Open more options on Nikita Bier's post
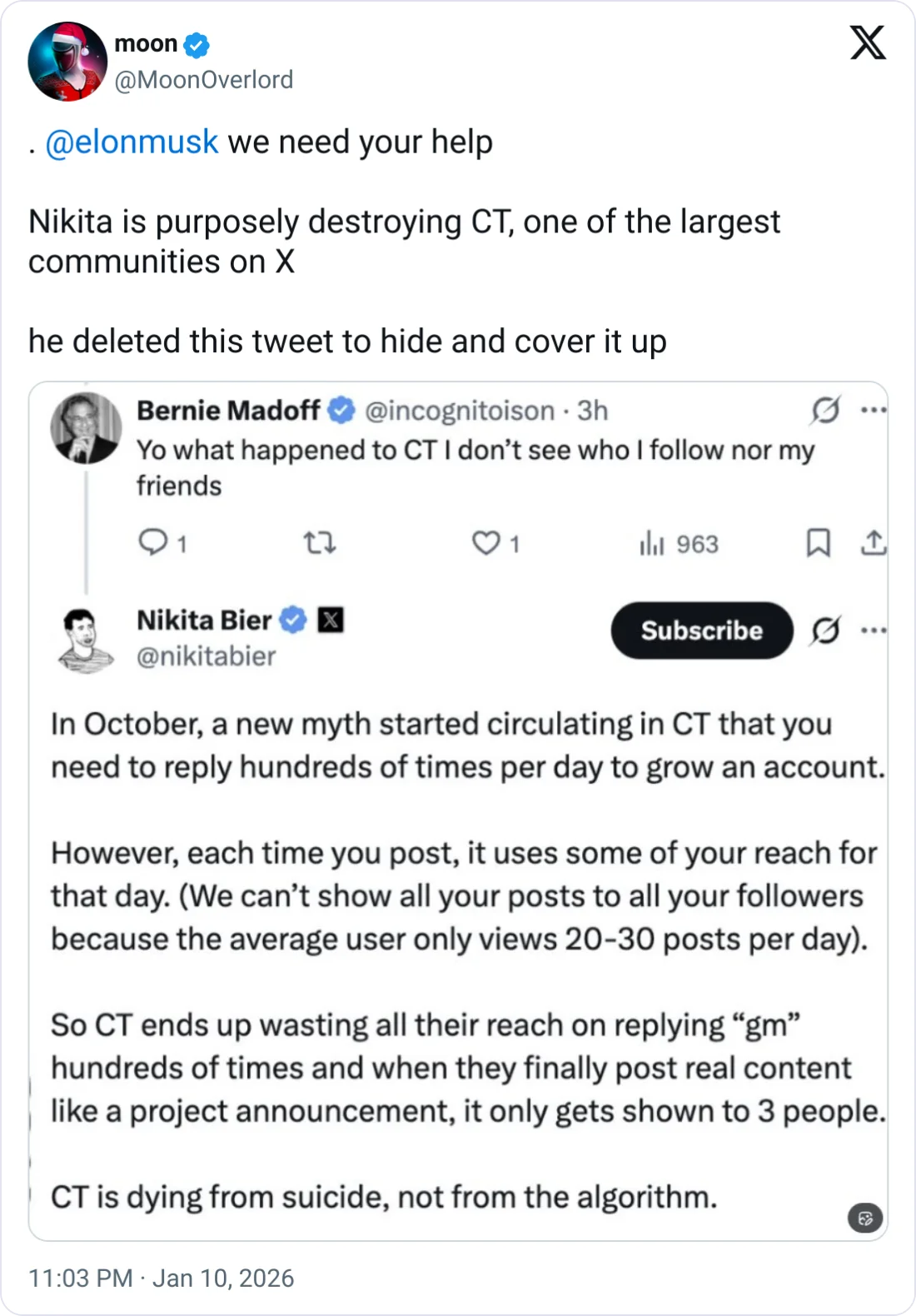This screenshot has width=916, height=1316. tap(873, 631)
